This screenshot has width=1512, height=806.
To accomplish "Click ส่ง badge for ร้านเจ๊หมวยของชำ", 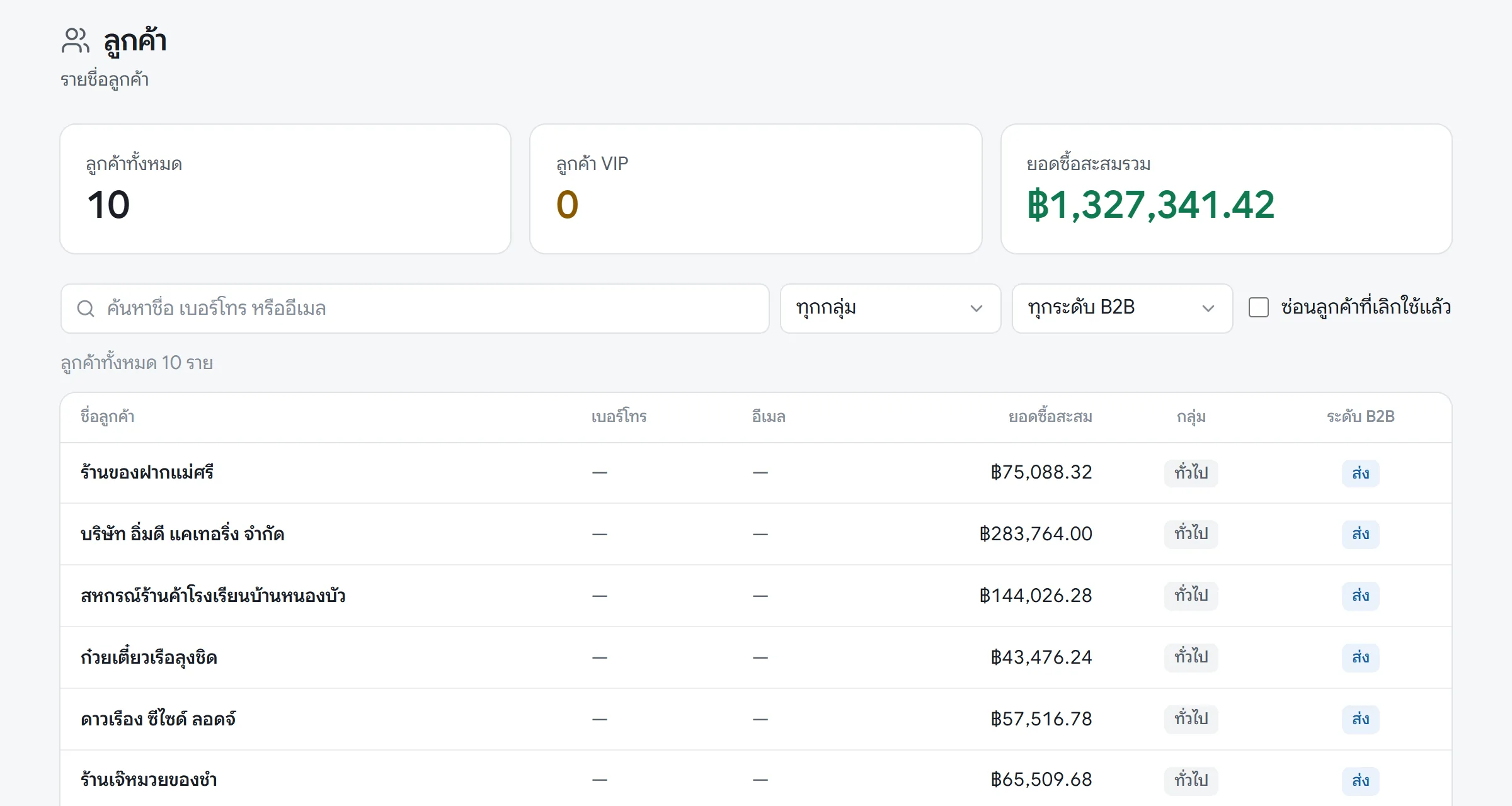I will coord(1361,780).
